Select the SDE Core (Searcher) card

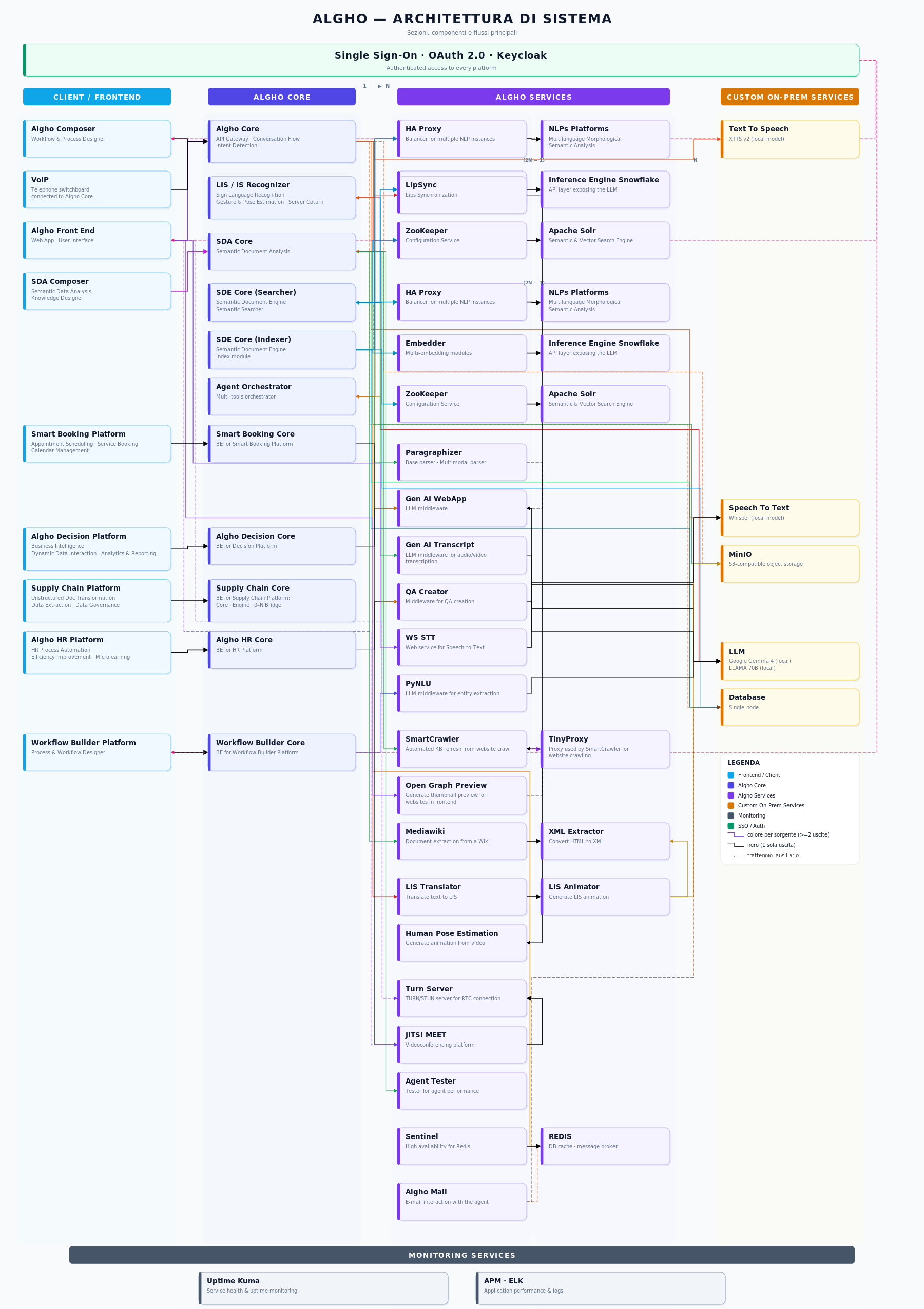coord(282,303)
